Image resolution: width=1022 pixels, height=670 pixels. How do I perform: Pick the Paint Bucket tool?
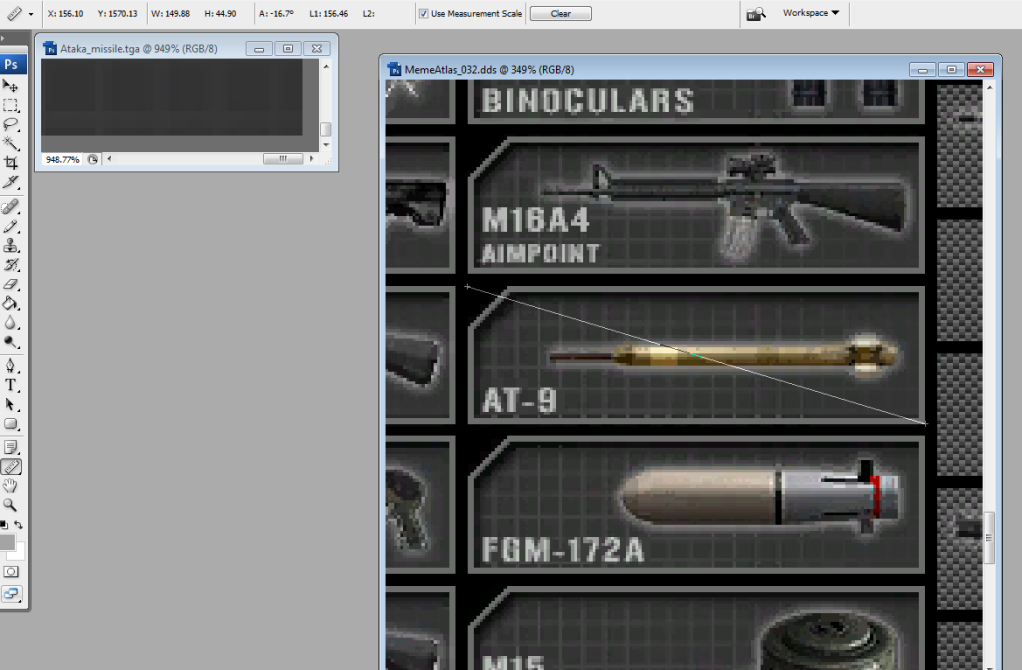(x=11, y=303)
